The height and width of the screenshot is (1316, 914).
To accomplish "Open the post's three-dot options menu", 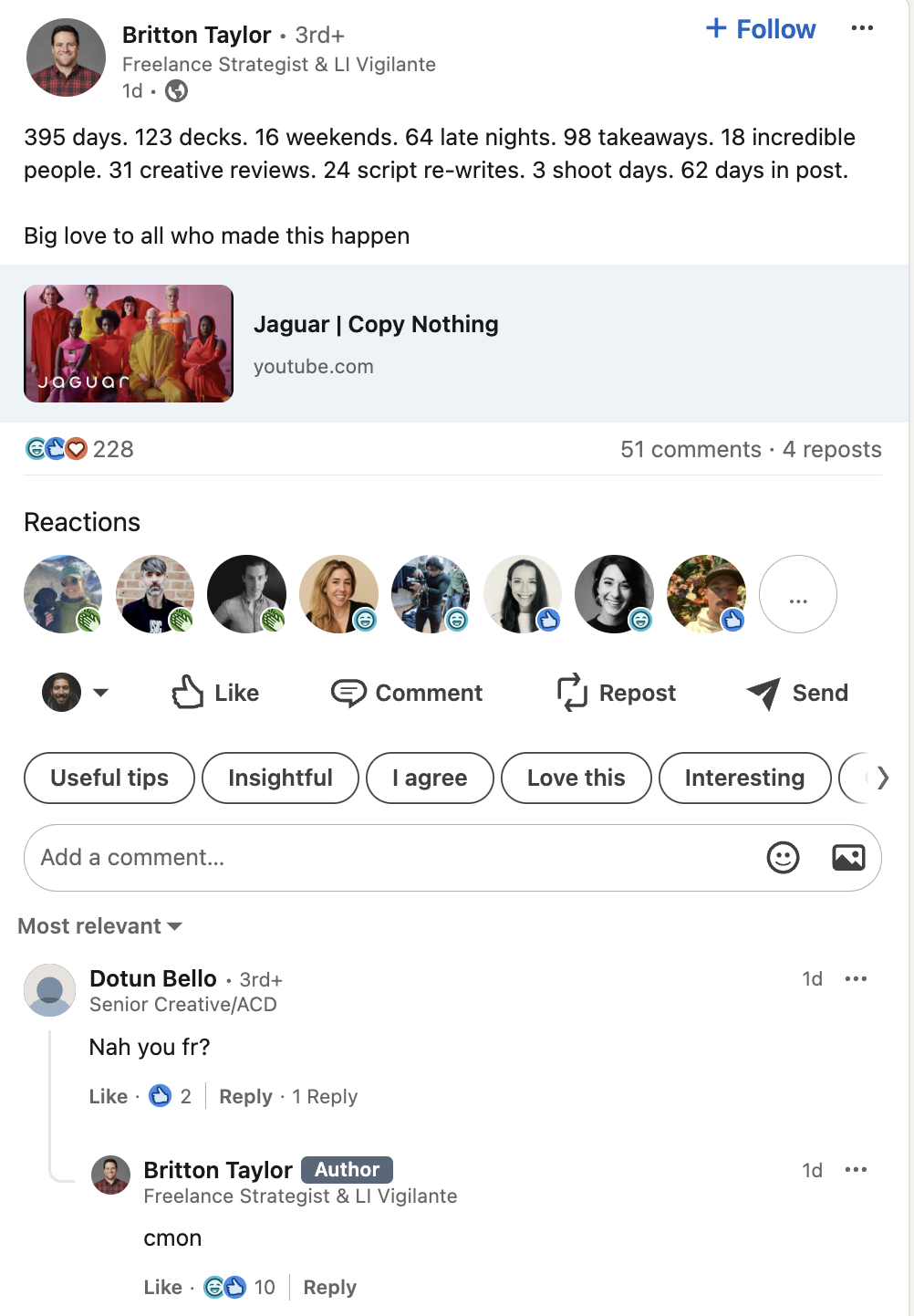I will click(x=862, y=28).
